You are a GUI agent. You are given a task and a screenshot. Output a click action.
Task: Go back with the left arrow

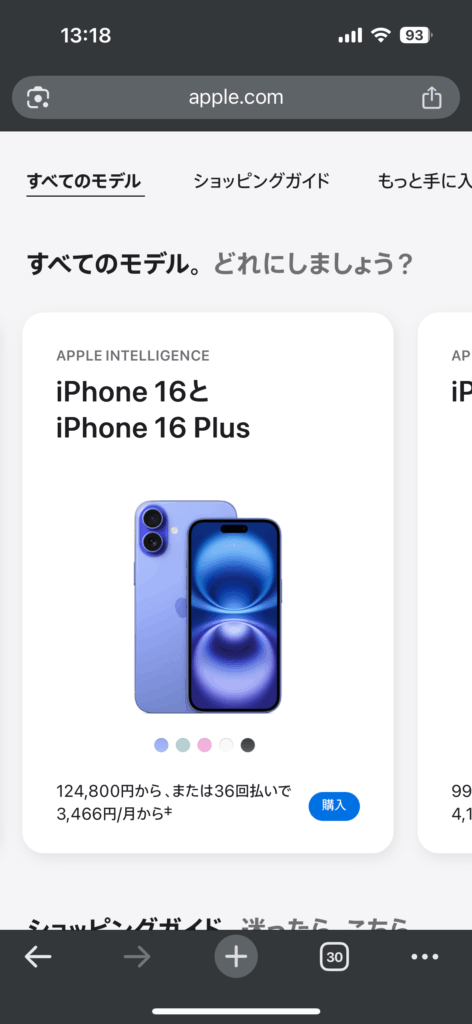pyautogui.click(x=39, y=957)
